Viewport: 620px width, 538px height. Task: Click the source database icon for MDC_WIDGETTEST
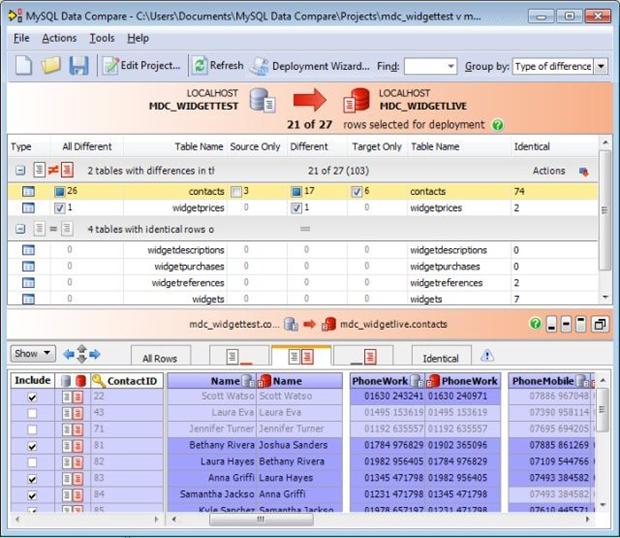click(263, 100)
